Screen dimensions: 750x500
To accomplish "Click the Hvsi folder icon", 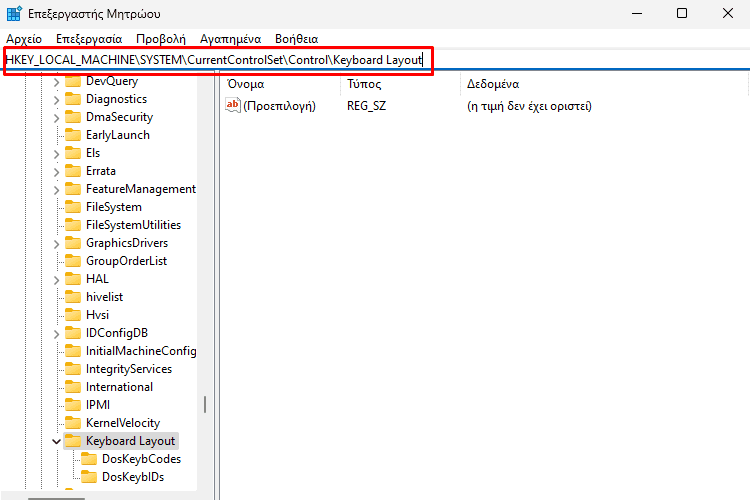I will click(x=73, y=315).
